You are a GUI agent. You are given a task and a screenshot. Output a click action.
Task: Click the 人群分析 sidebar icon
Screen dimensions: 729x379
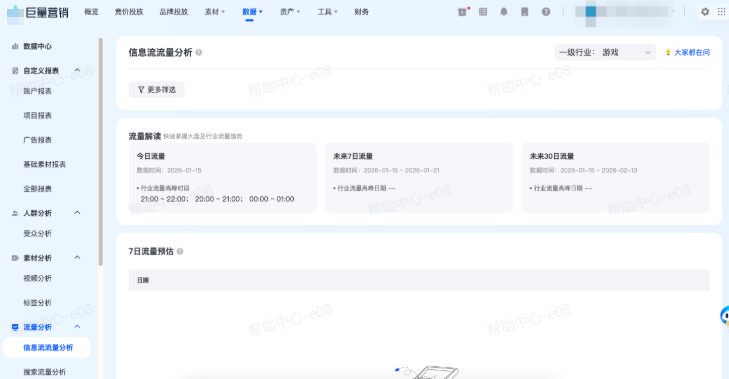tap(15, 213)
